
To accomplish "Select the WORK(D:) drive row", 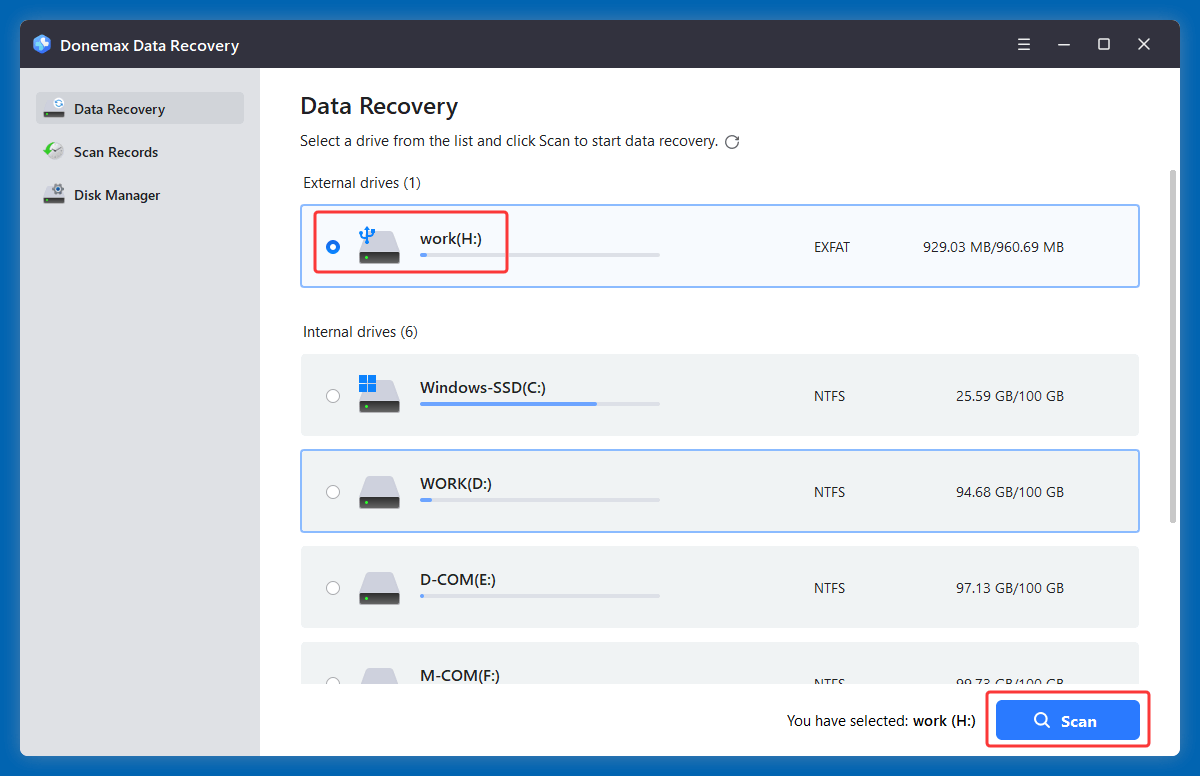I will 720,491.
